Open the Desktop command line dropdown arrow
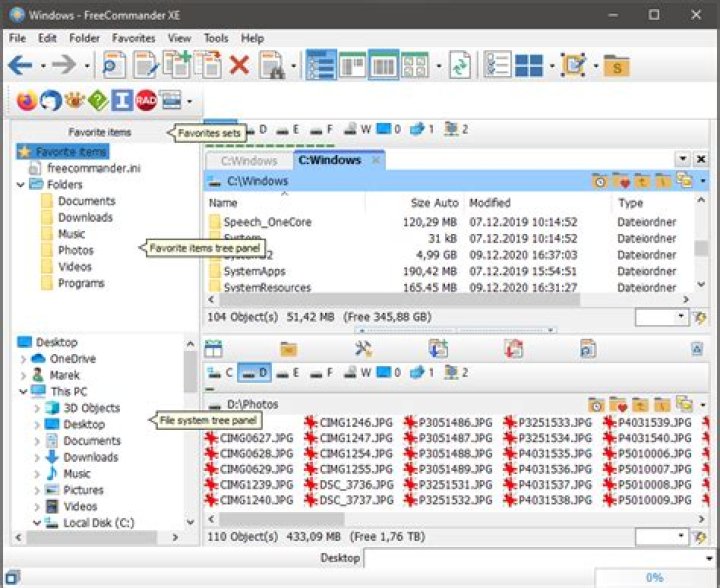The width and height of the screenshot is (720, 588). tap(709, 559)
